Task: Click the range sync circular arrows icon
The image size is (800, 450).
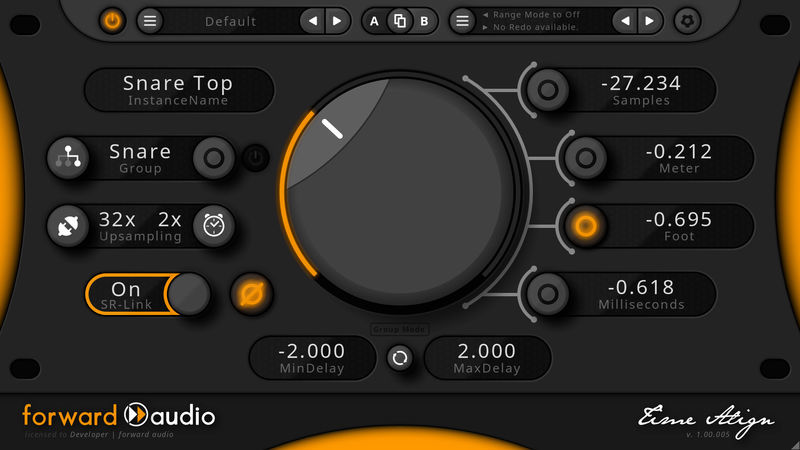Action: pos(400,358)
